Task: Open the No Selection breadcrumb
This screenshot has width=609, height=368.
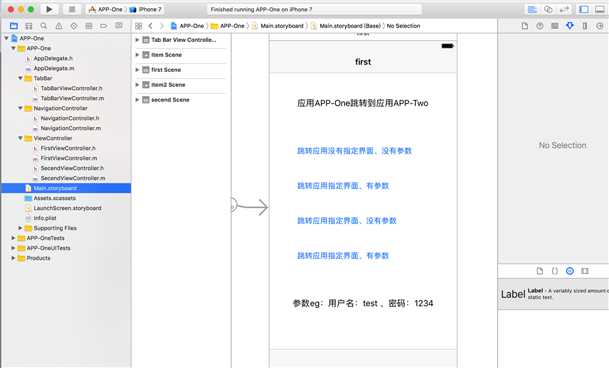Action: [404, 26]
